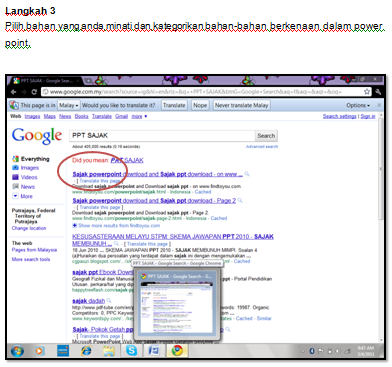Click preview magnifier beside Page 2 result
Image resolution: width=392 pixels, height=367 pixels.
point(240,200)
